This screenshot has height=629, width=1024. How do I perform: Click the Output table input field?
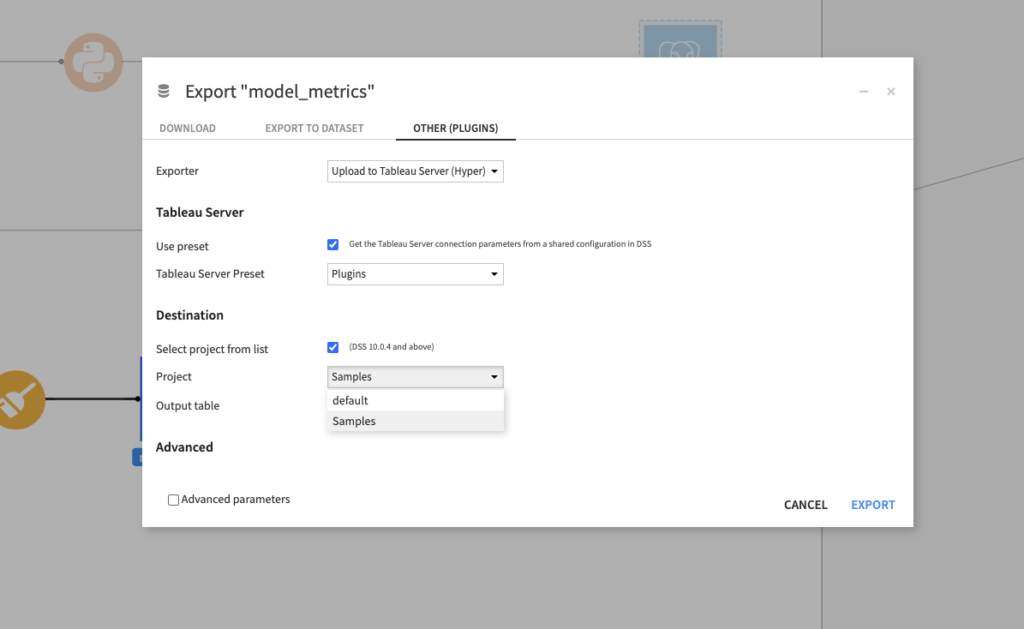414,405
